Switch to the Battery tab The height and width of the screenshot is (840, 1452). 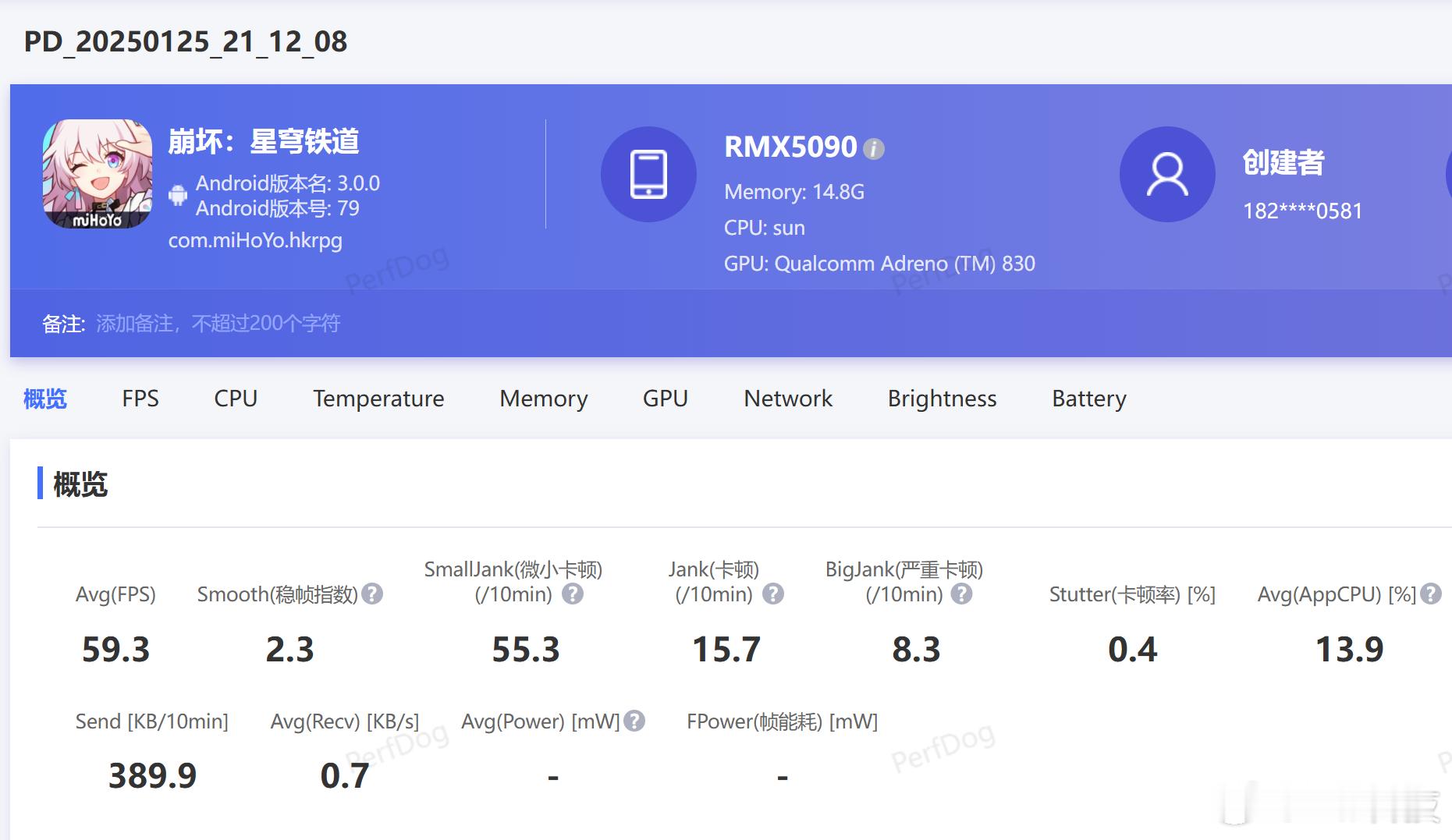(1089, 399)
